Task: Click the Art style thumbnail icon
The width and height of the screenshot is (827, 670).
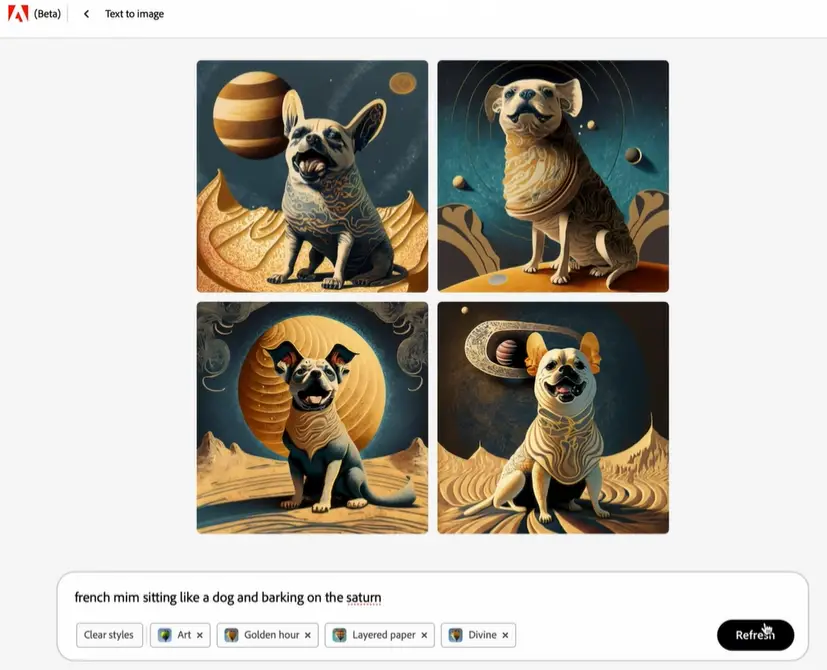Action: point(165,635)
